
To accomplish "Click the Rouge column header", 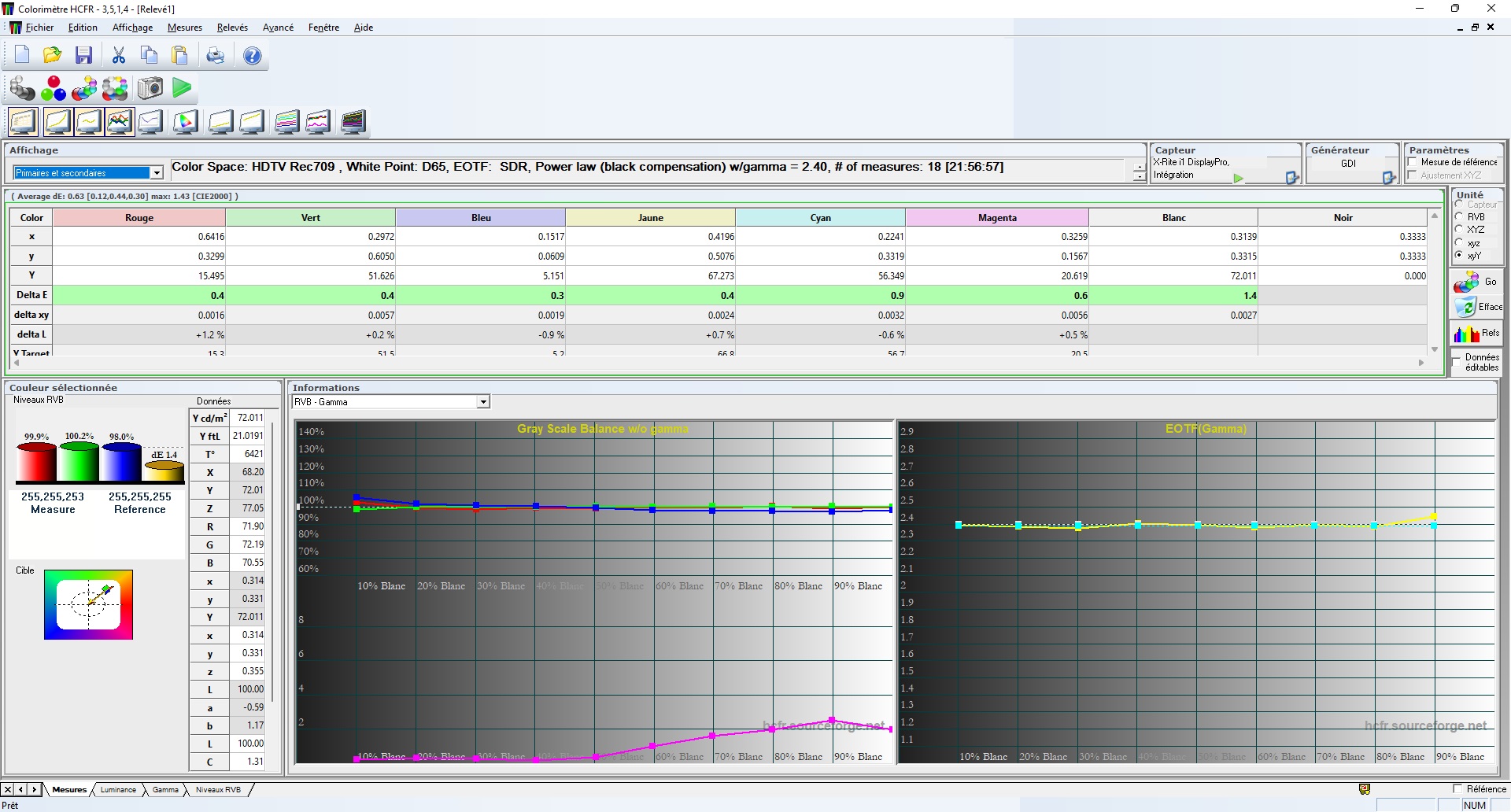I will click(x=139, y=218).
